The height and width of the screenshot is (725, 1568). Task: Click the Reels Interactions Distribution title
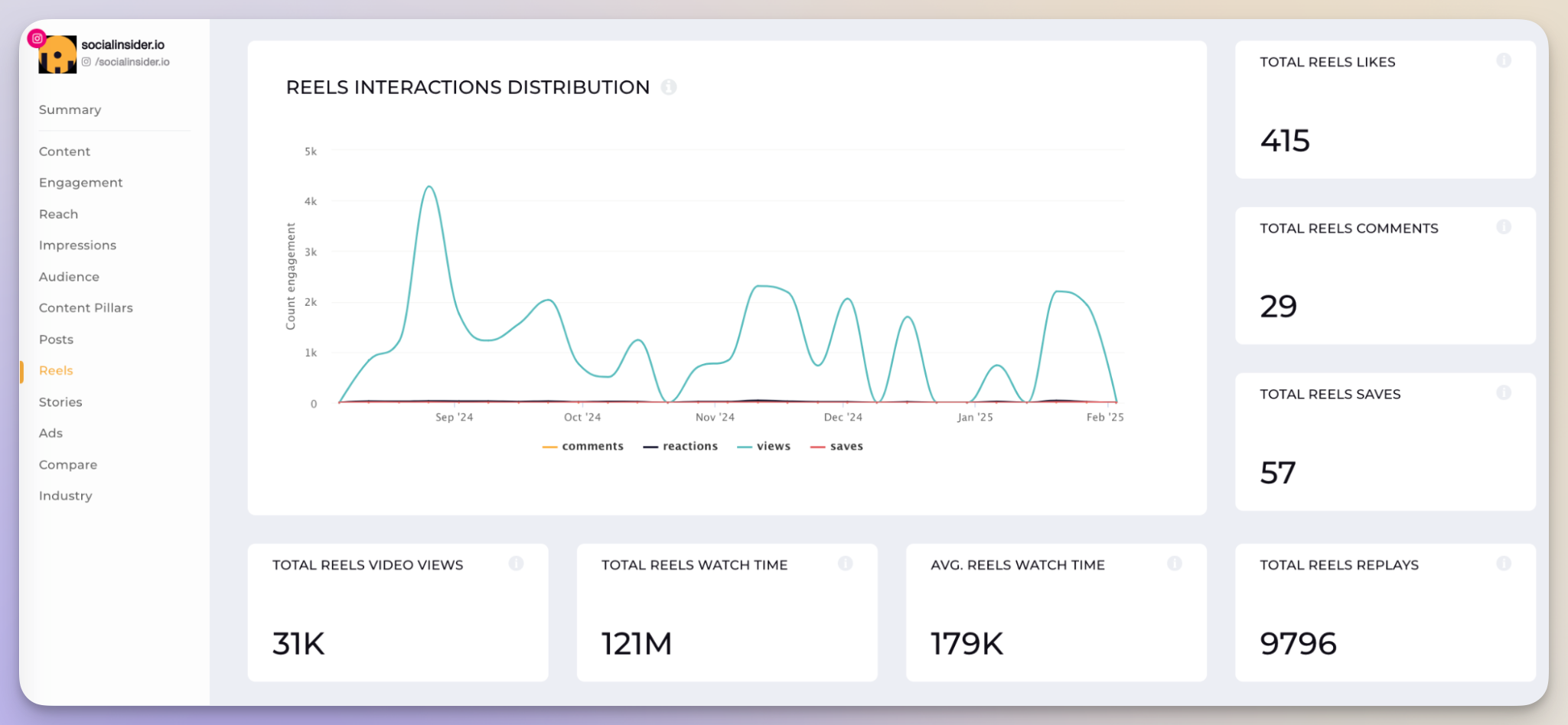click(468, 88)
